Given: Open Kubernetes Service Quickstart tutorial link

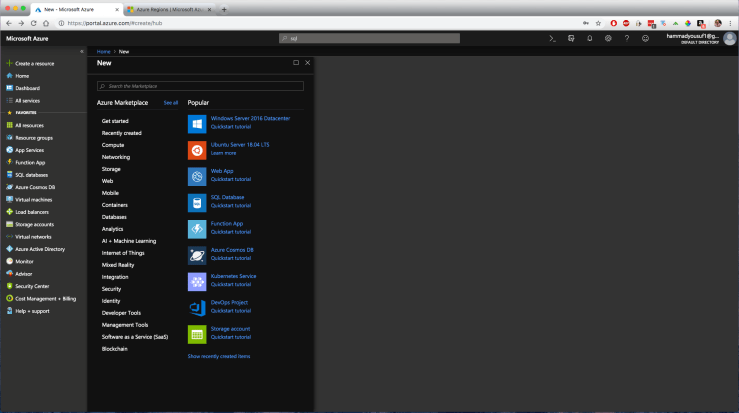Looking at the screenshot, I should click(231, 284).
